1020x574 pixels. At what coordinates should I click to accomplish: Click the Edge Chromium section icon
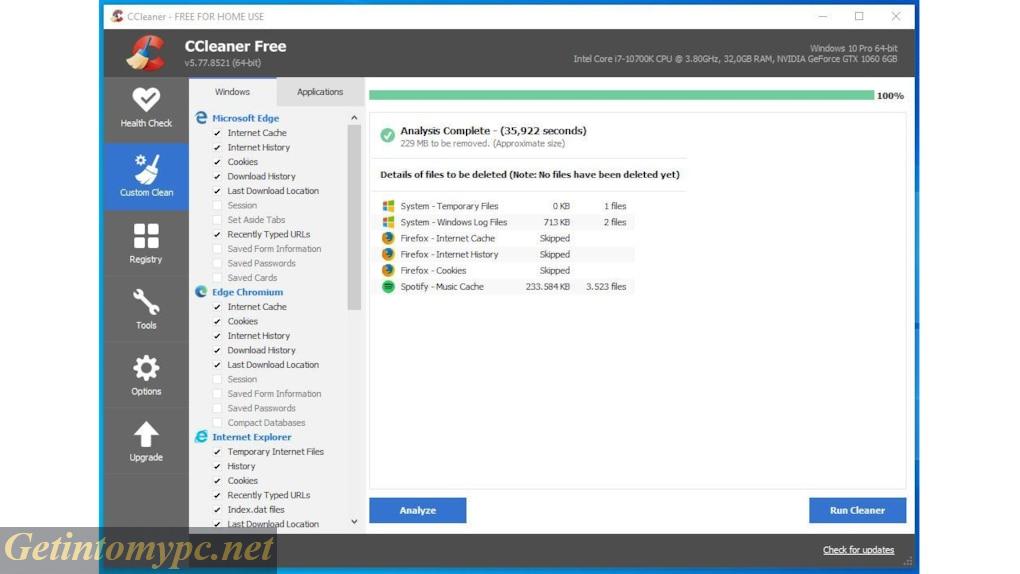[x=201, y=292]
